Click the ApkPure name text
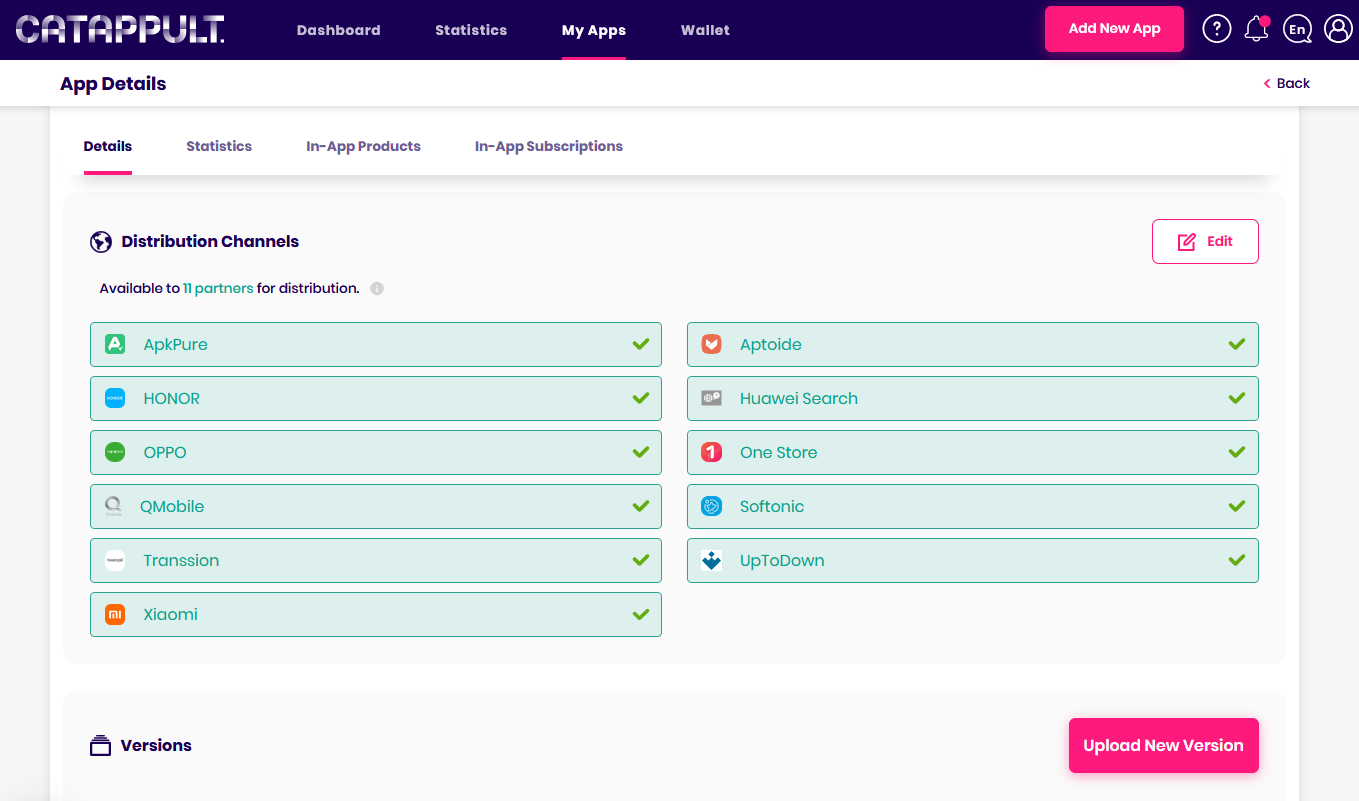The image size is (1359, 801). pyautogui.click(x=176, y=344)
